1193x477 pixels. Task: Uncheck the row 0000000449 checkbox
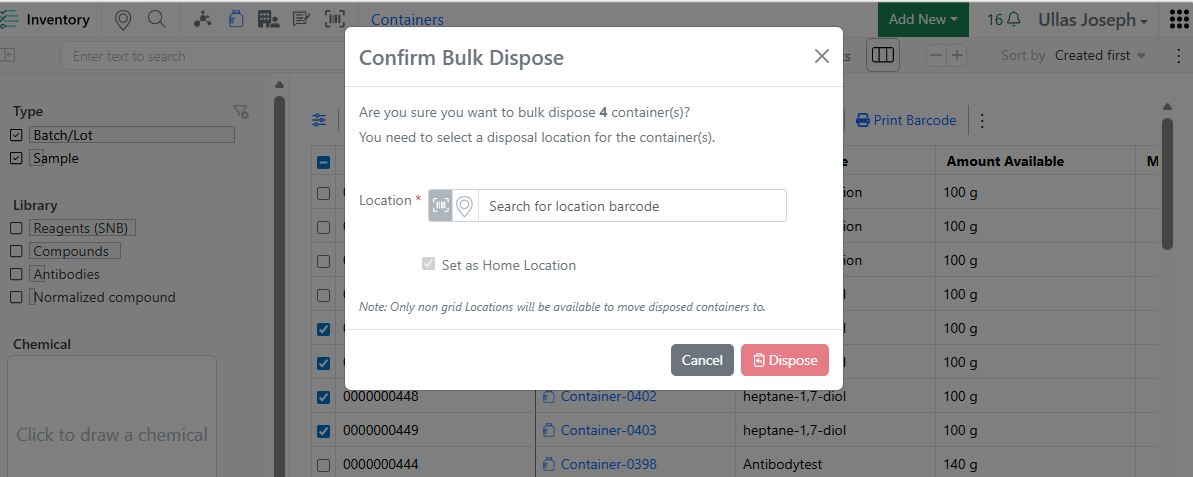tap(323, 431)
